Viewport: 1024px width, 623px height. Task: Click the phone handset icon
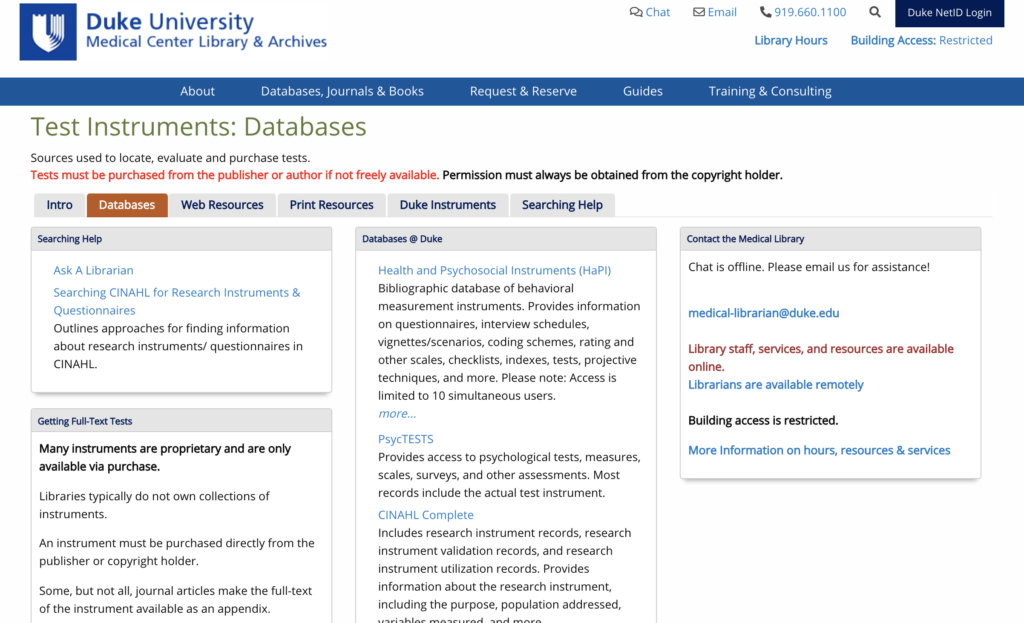[765, 12]
